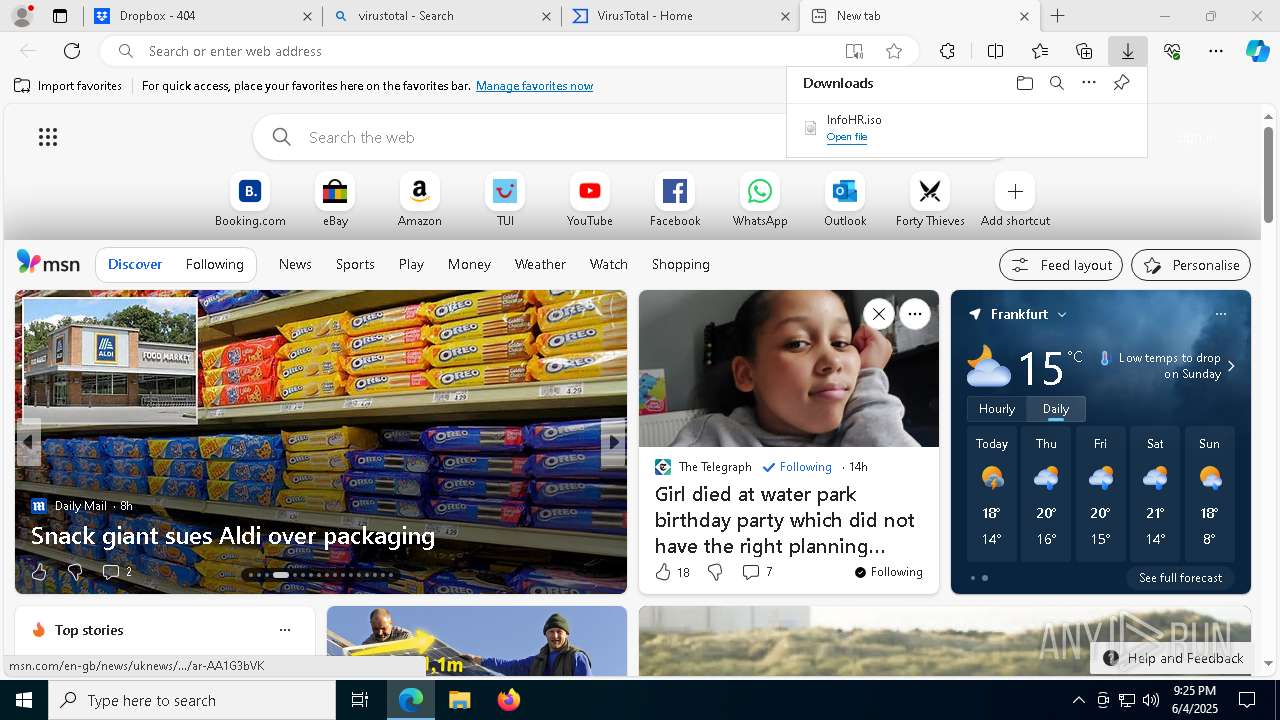Open Facebook shortcut
The height and width of the screenshot is (720, 1280).
(675, 200)
